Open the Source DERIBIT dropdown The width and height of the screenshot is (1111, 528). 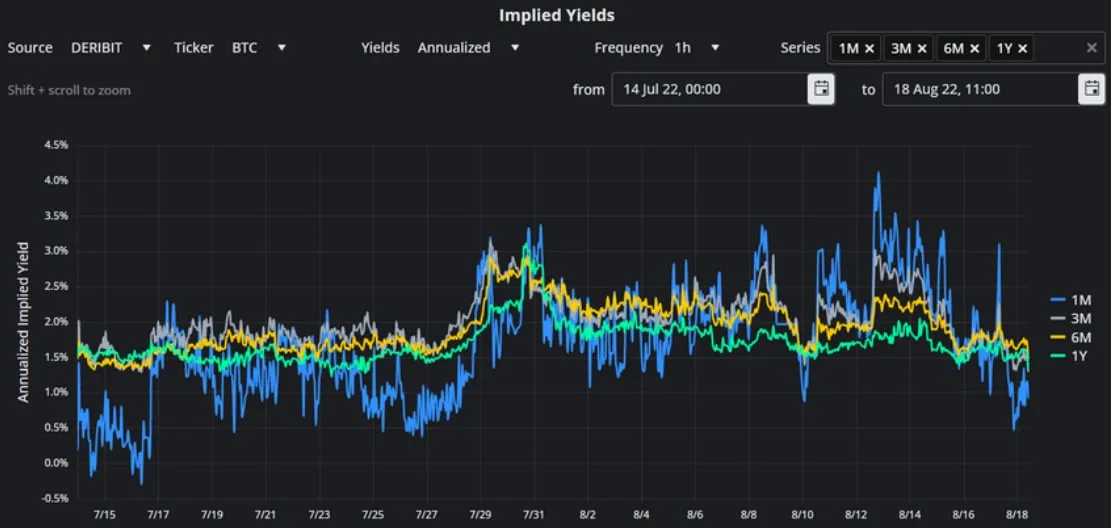click(x=111, y=48)
